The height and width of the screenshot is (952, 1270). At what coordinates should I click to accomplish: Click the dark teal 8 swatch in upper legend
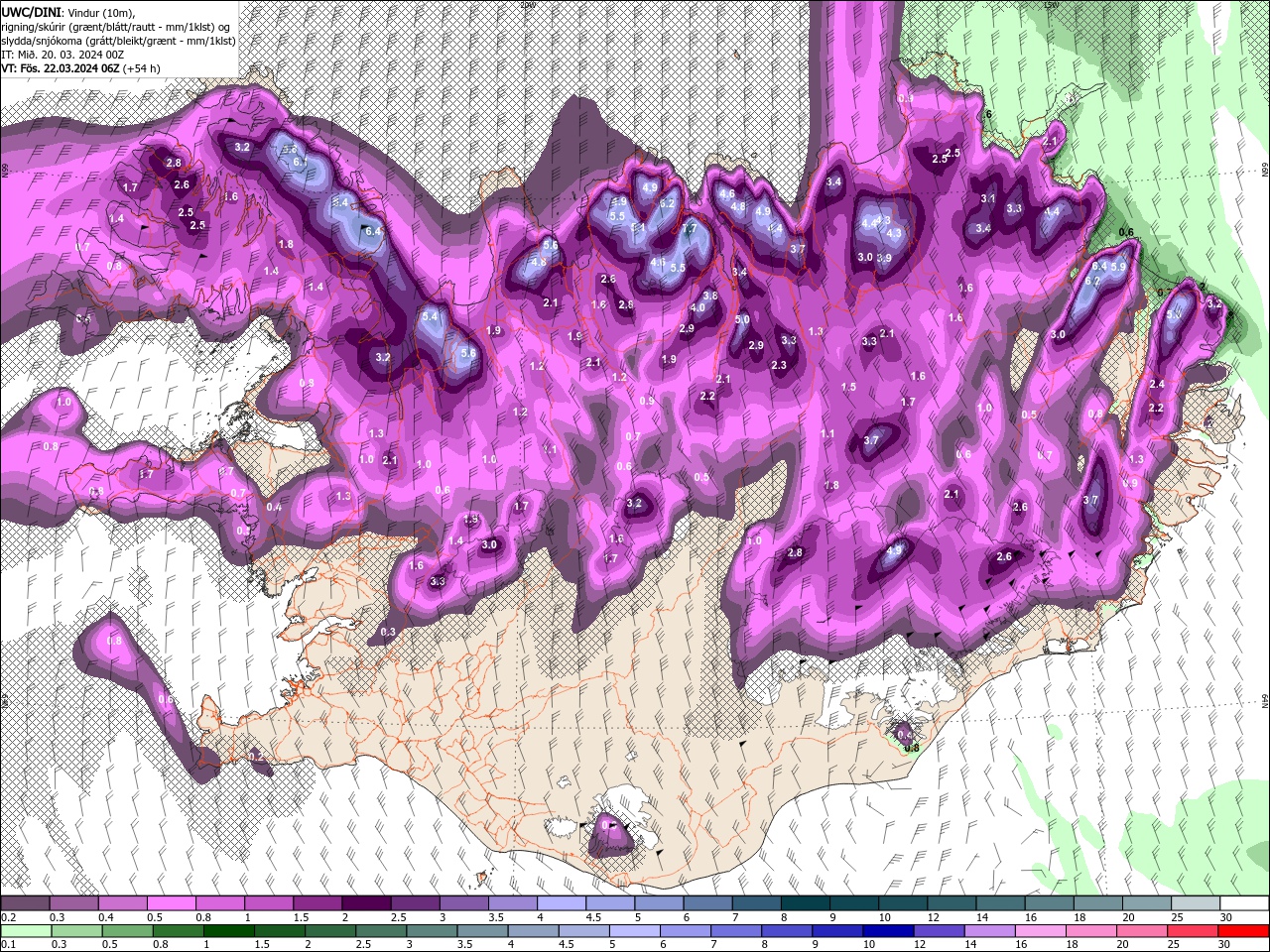805,903
